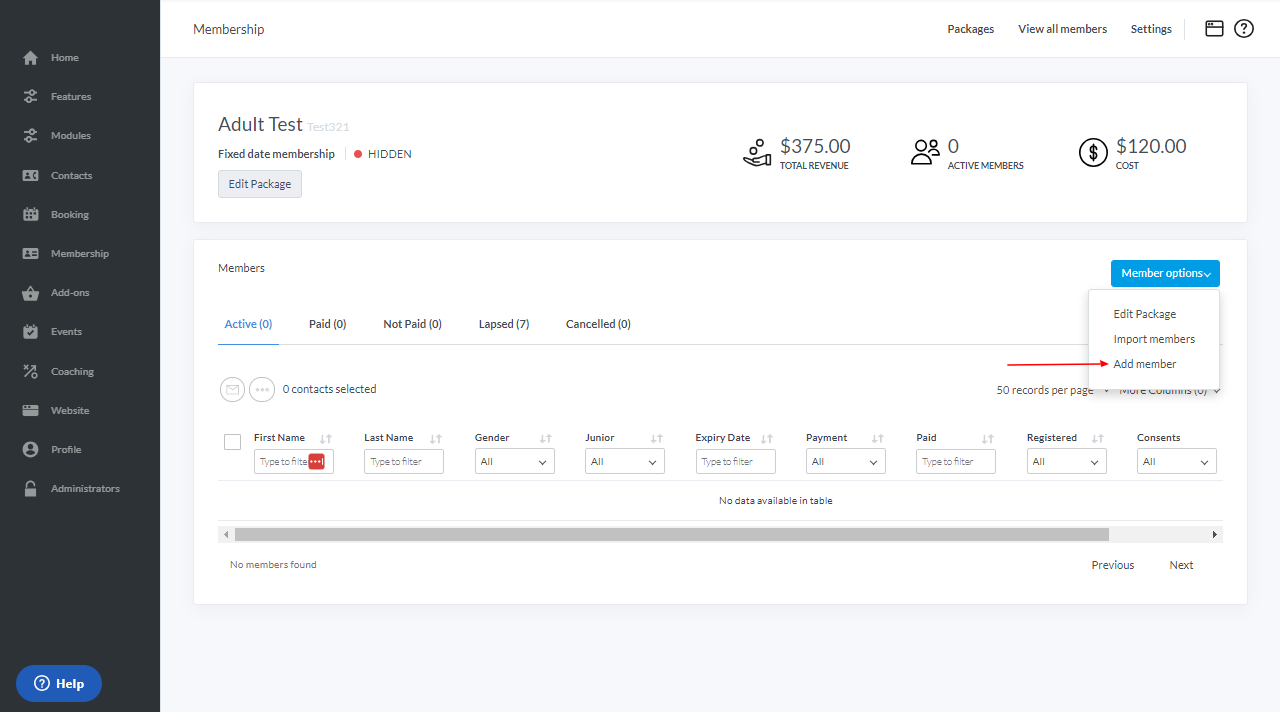Click the Add-ons basket icon
Screen dimensions: 1280x712
click(x=31, y=293)
